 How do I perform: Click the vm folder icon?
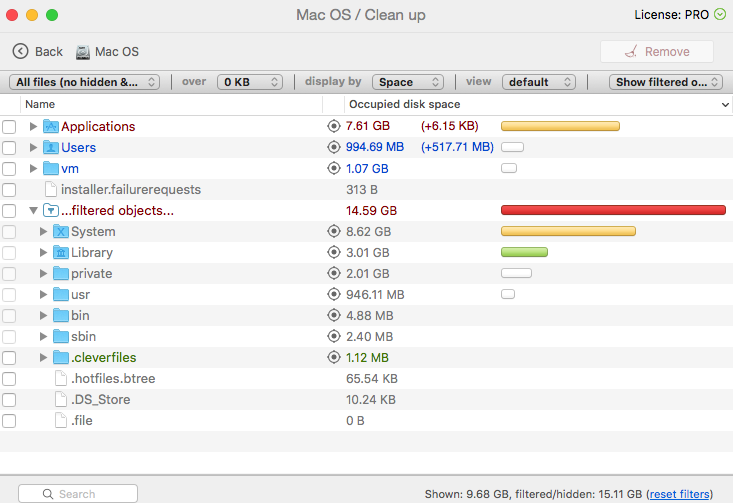click(50, 168)
